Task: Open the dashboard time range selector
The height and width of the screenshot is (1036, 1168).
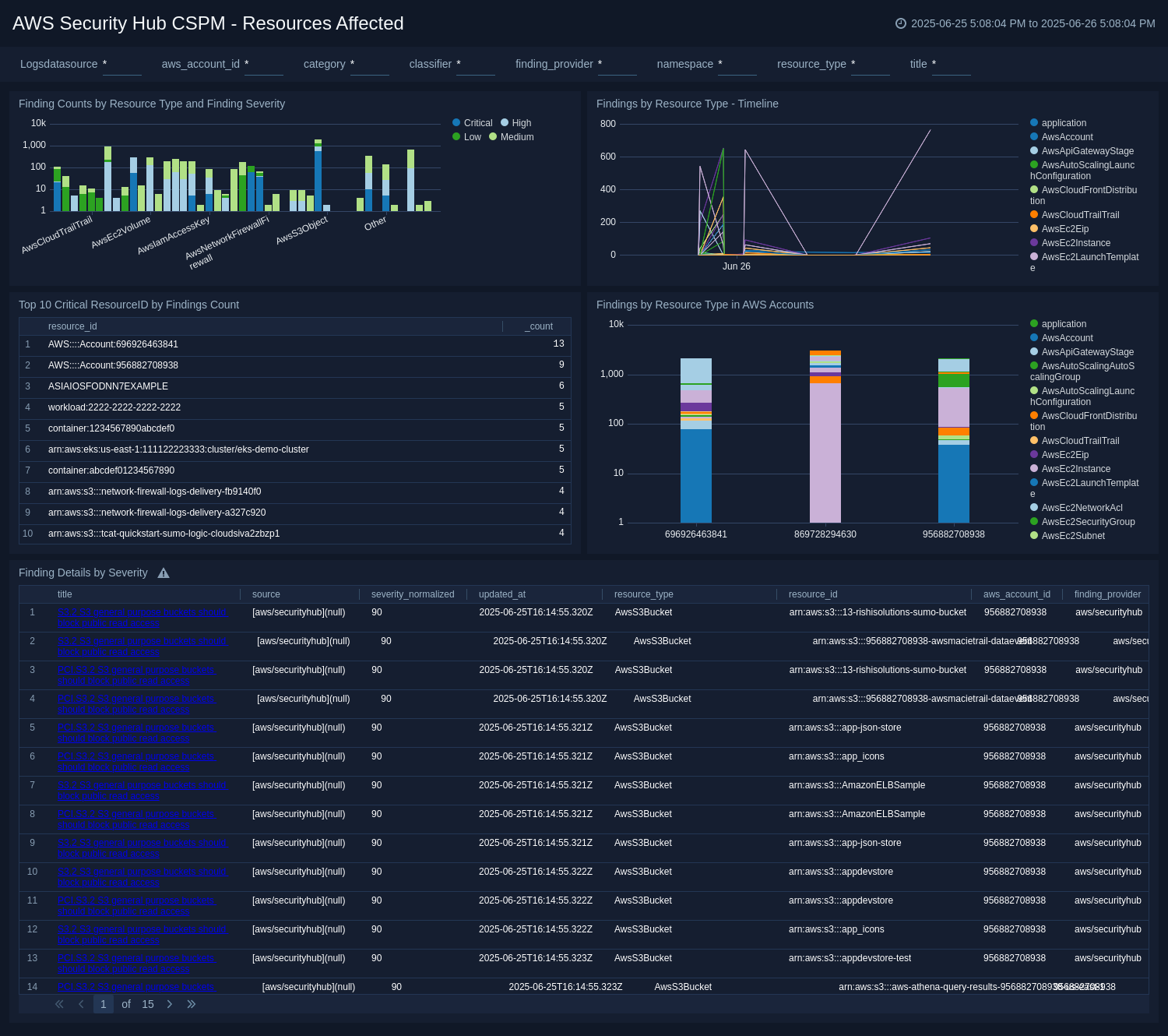Action: pyautogui.click(x=1026, y=23)
